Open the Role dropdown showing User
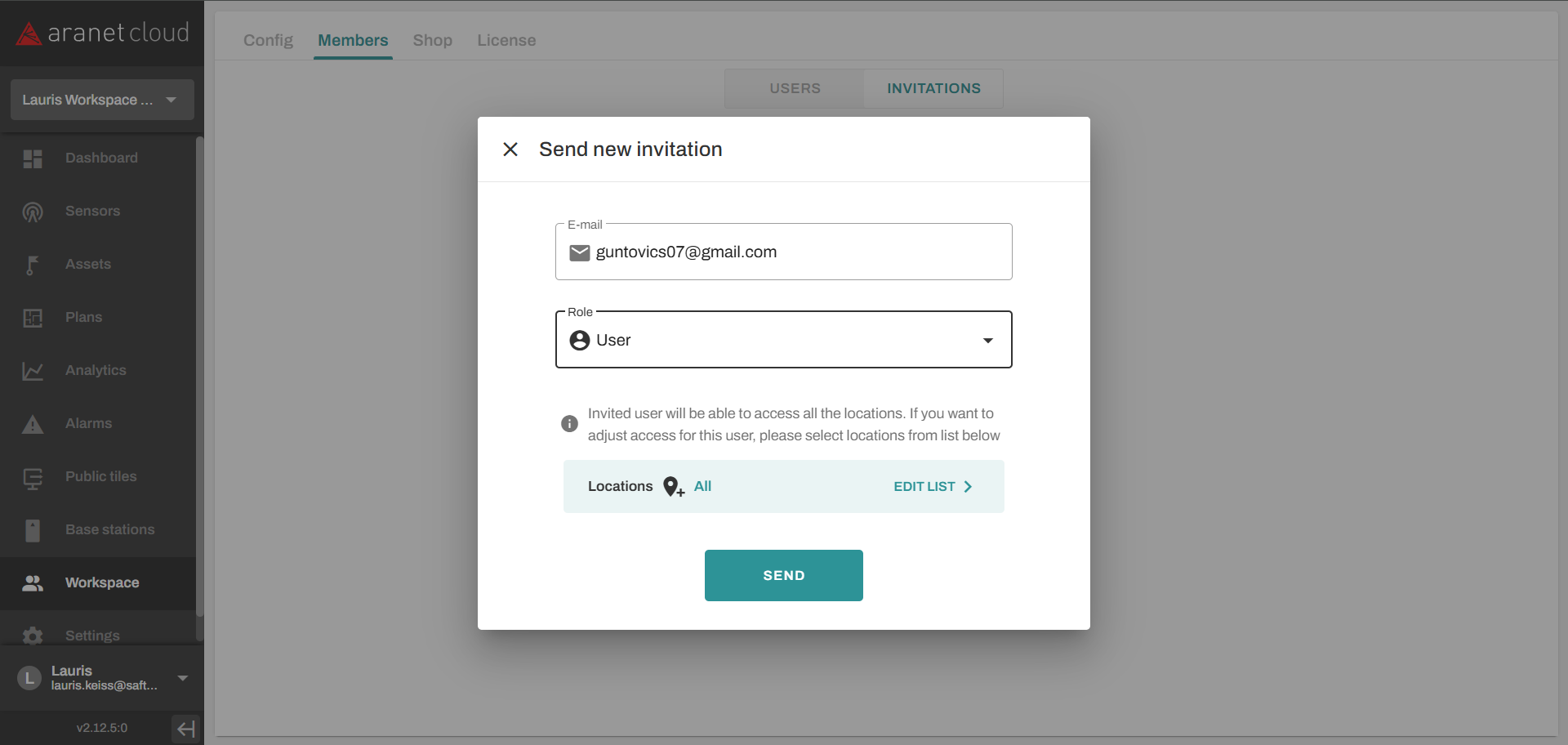 (x=783, y=340)
